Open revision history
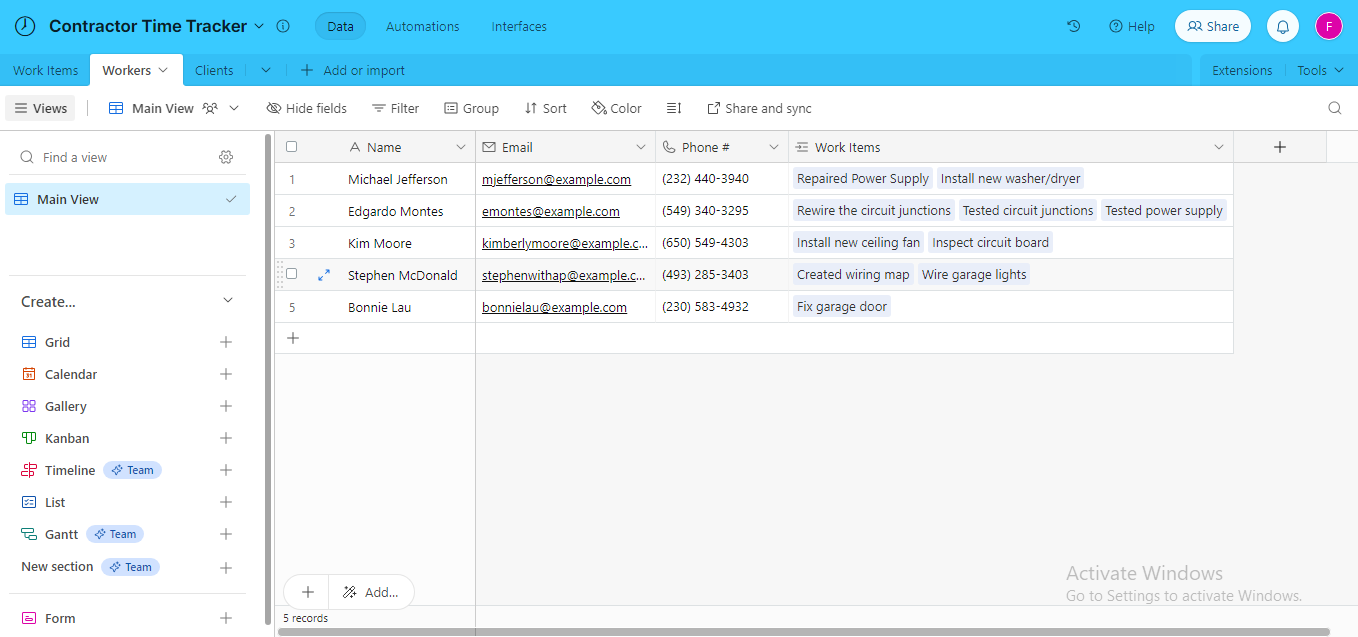This screenshot has height=637, width=1358. pyautogui.click(x=1073, y=26)
